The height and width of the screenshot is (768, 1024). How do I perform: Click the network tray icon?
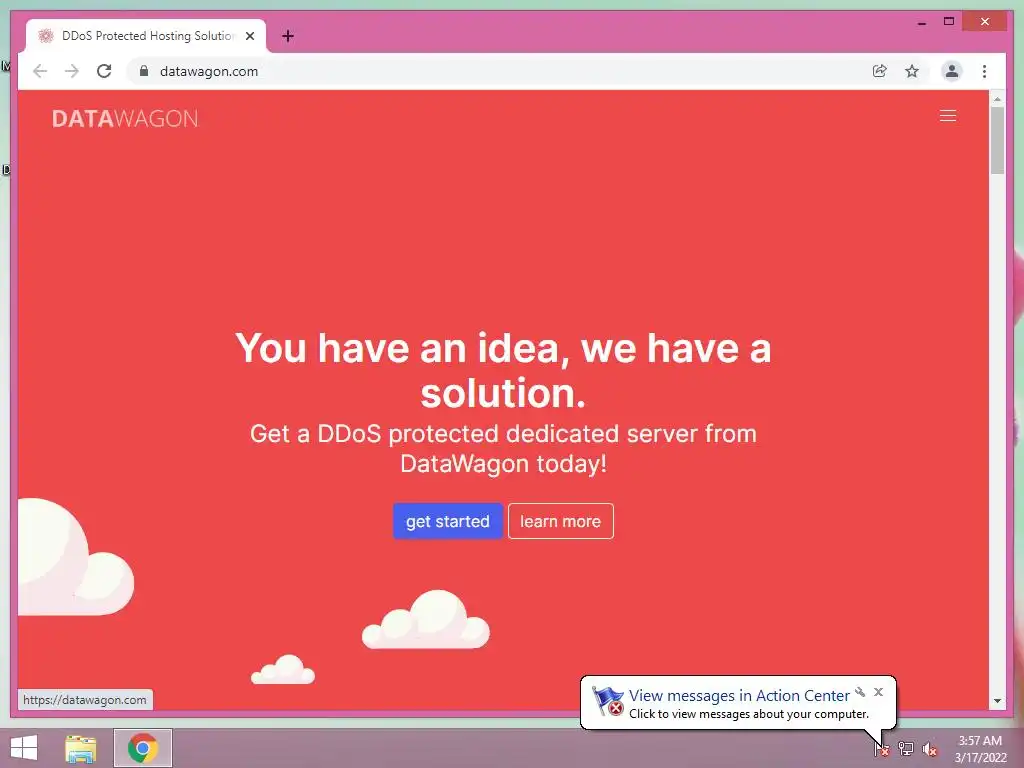pyautogui.click(x=906, y=748)
